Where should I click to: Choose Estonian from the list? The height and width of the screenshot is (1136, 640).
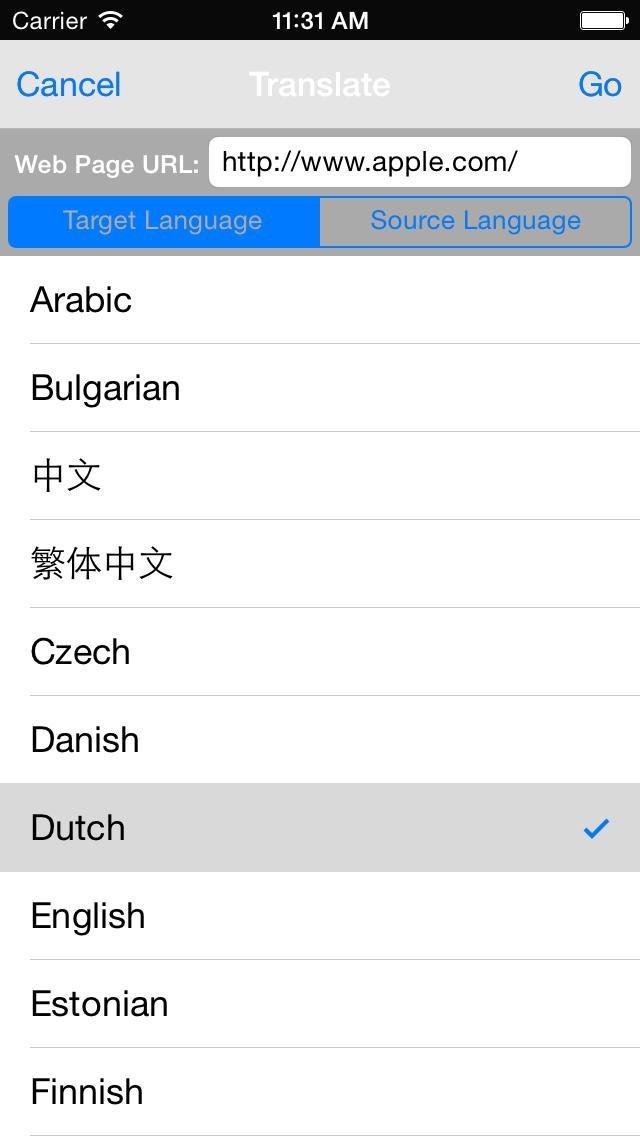320,1004
